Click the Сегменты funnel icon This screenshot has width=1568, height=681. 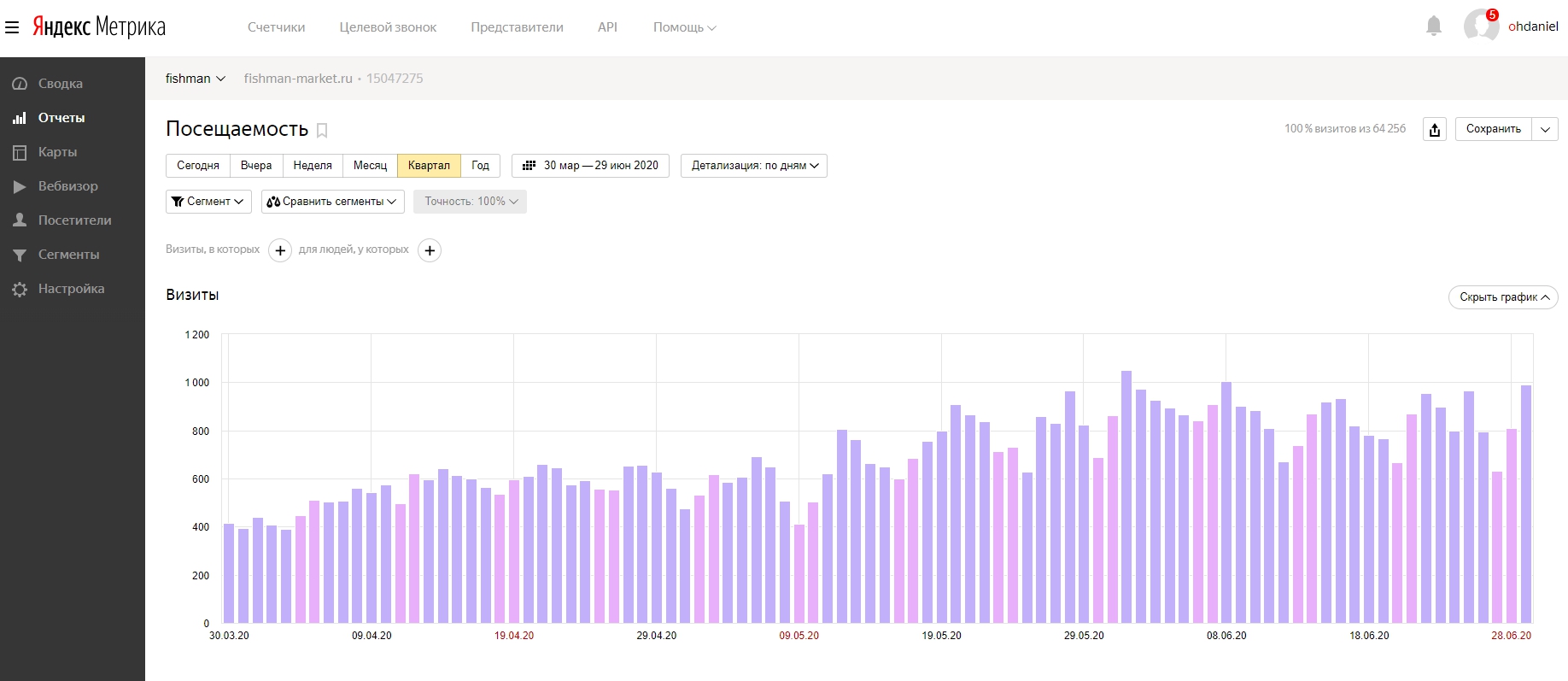click(20, 255)
